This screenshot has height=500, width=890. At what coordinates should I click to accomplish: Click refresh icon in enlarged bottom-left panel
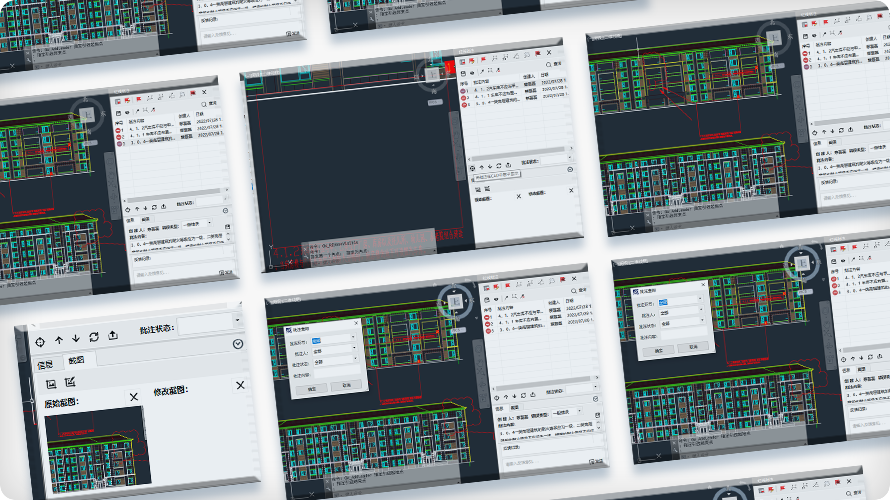click(x=94, y=337)
